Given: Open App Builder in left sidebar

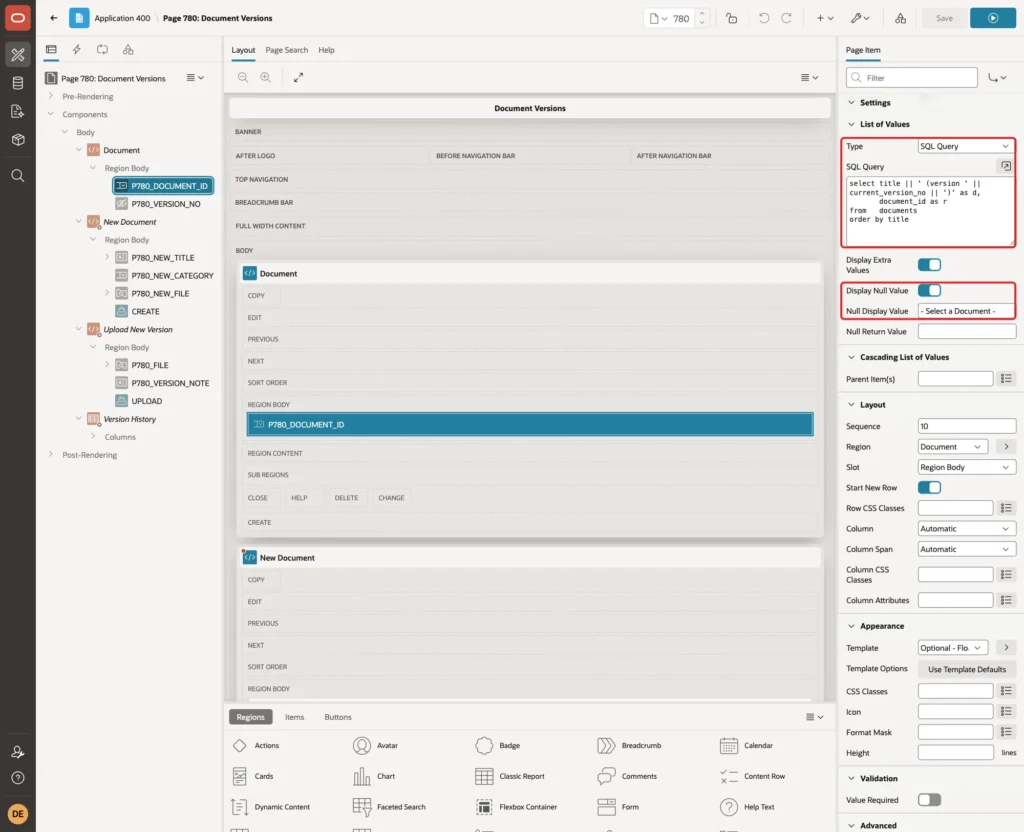Looking at the screenshot, I should pyautogui.click(x=18, y=54).
